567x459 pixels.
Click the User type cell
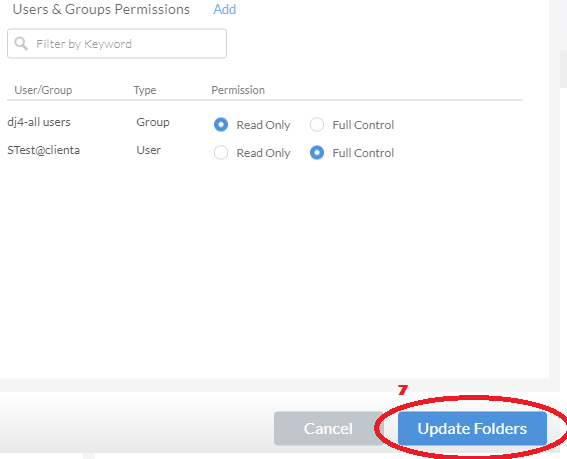[x=148, y=150]
